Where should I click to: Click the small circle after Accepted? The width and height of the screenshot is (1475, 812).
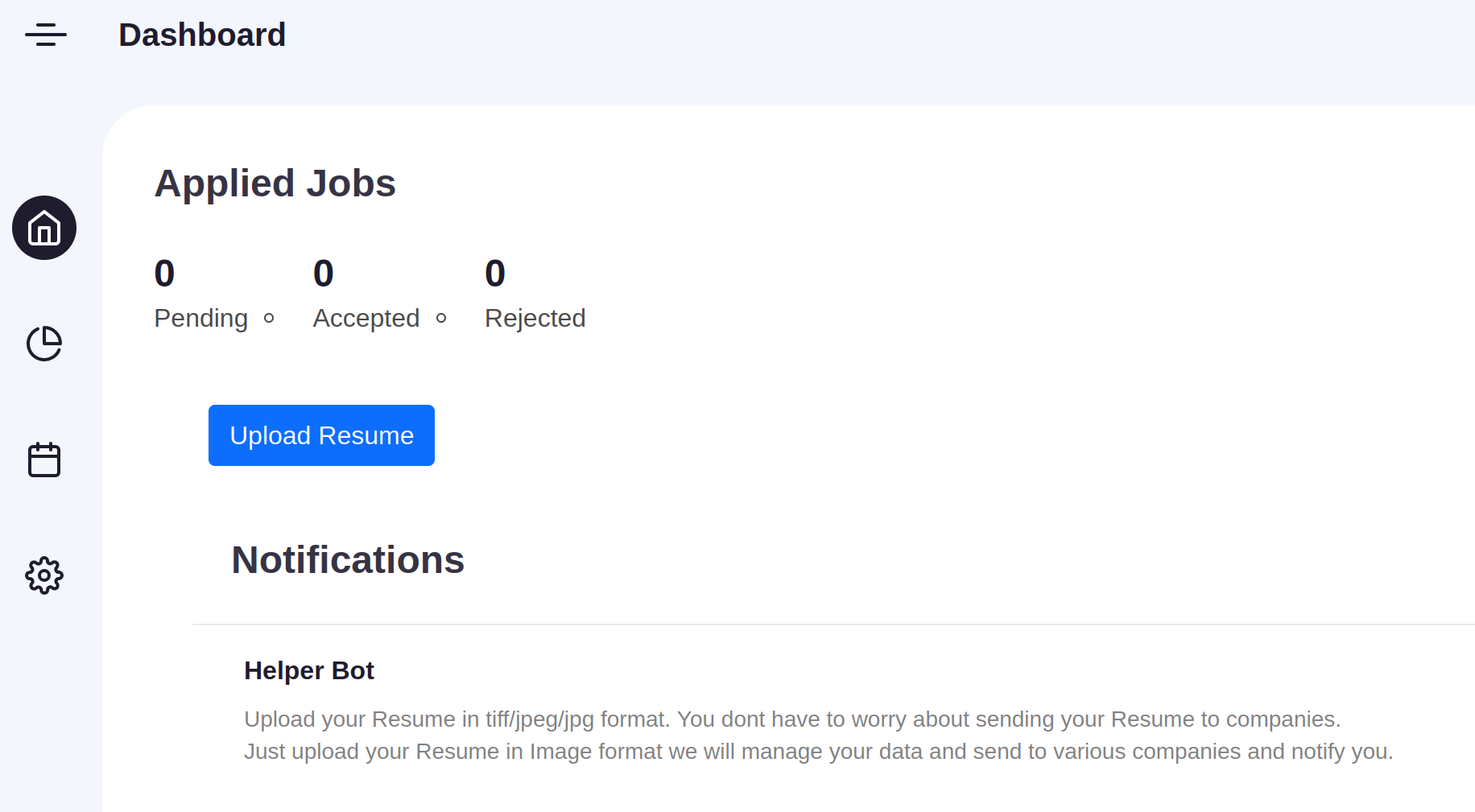tap(441, 318)
